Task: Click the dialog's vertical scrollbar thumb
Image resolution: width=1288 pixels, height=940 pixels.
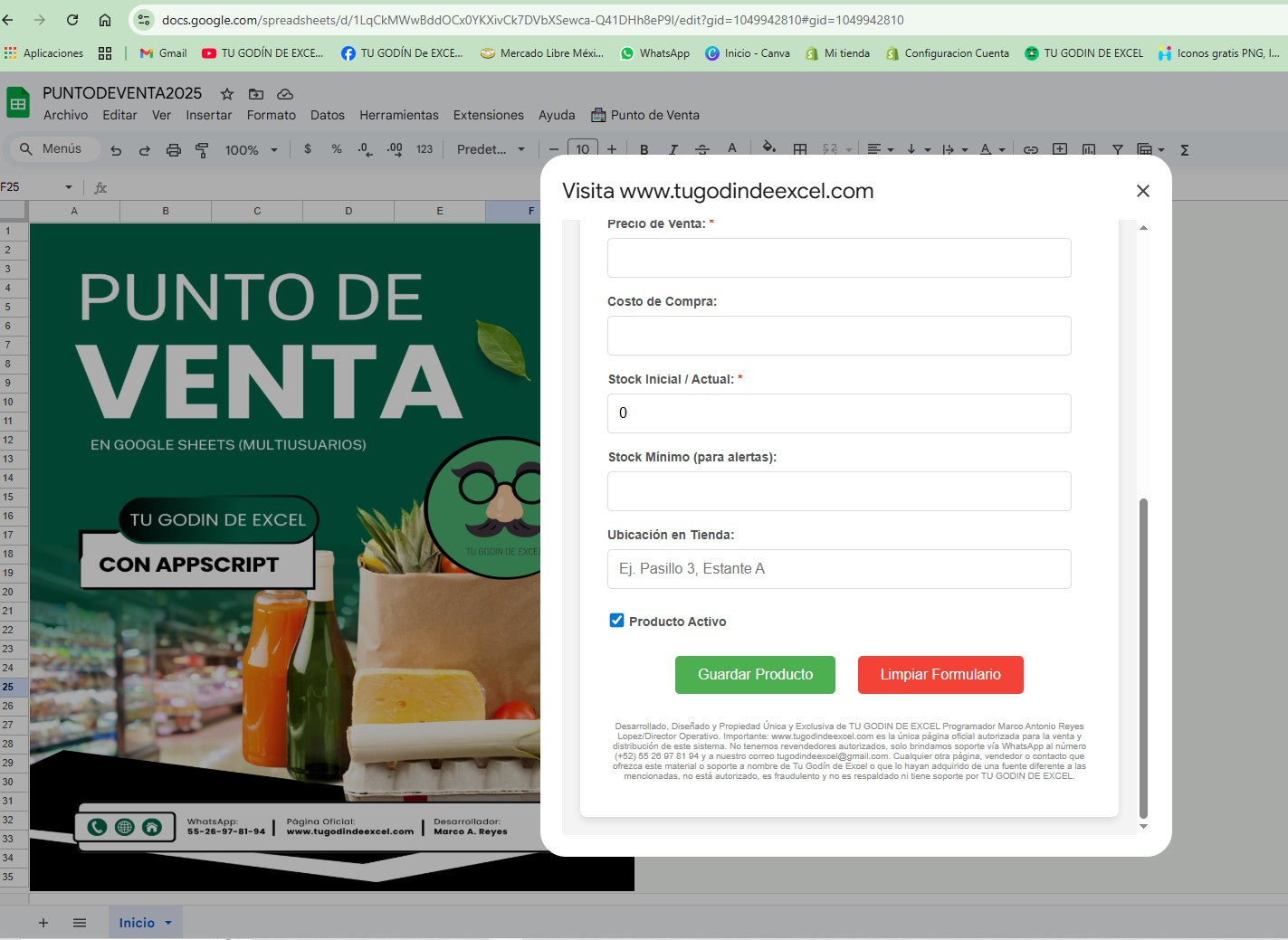Action: 1143,657
